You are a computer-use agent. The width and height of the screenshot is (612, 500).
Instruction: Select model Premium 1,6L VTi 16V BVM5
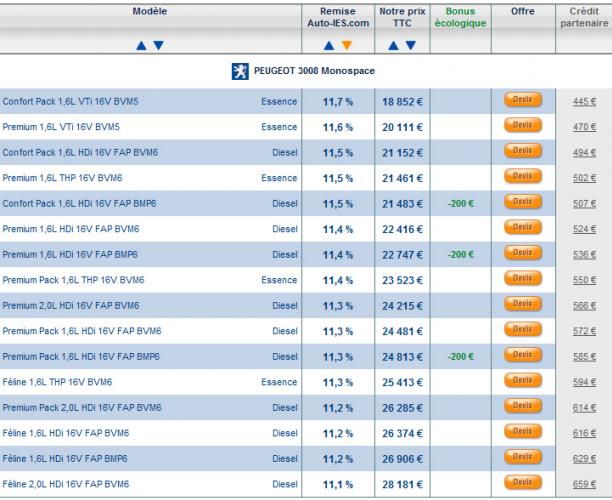(61, 127)
